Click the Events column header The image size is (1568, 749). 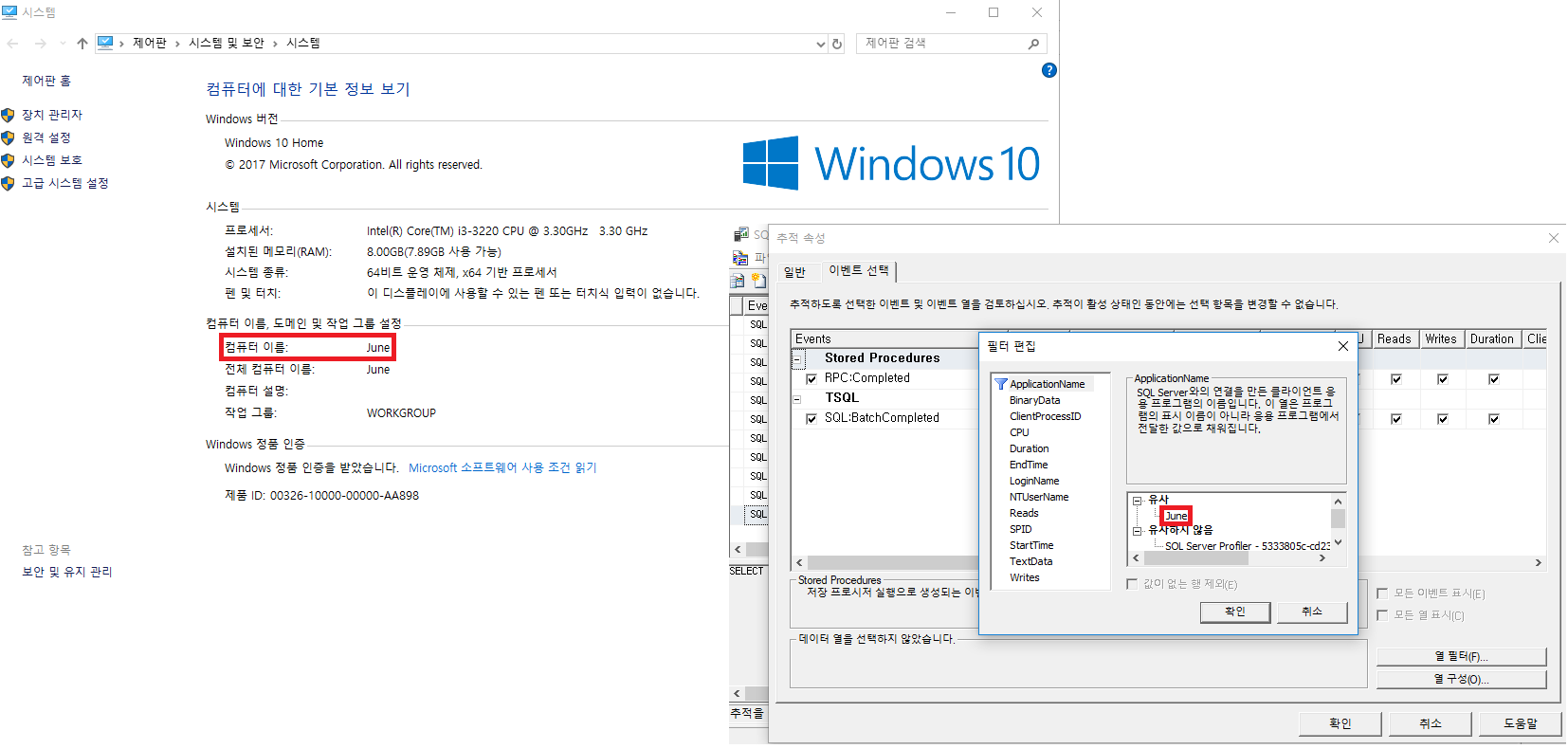(884, 339)
